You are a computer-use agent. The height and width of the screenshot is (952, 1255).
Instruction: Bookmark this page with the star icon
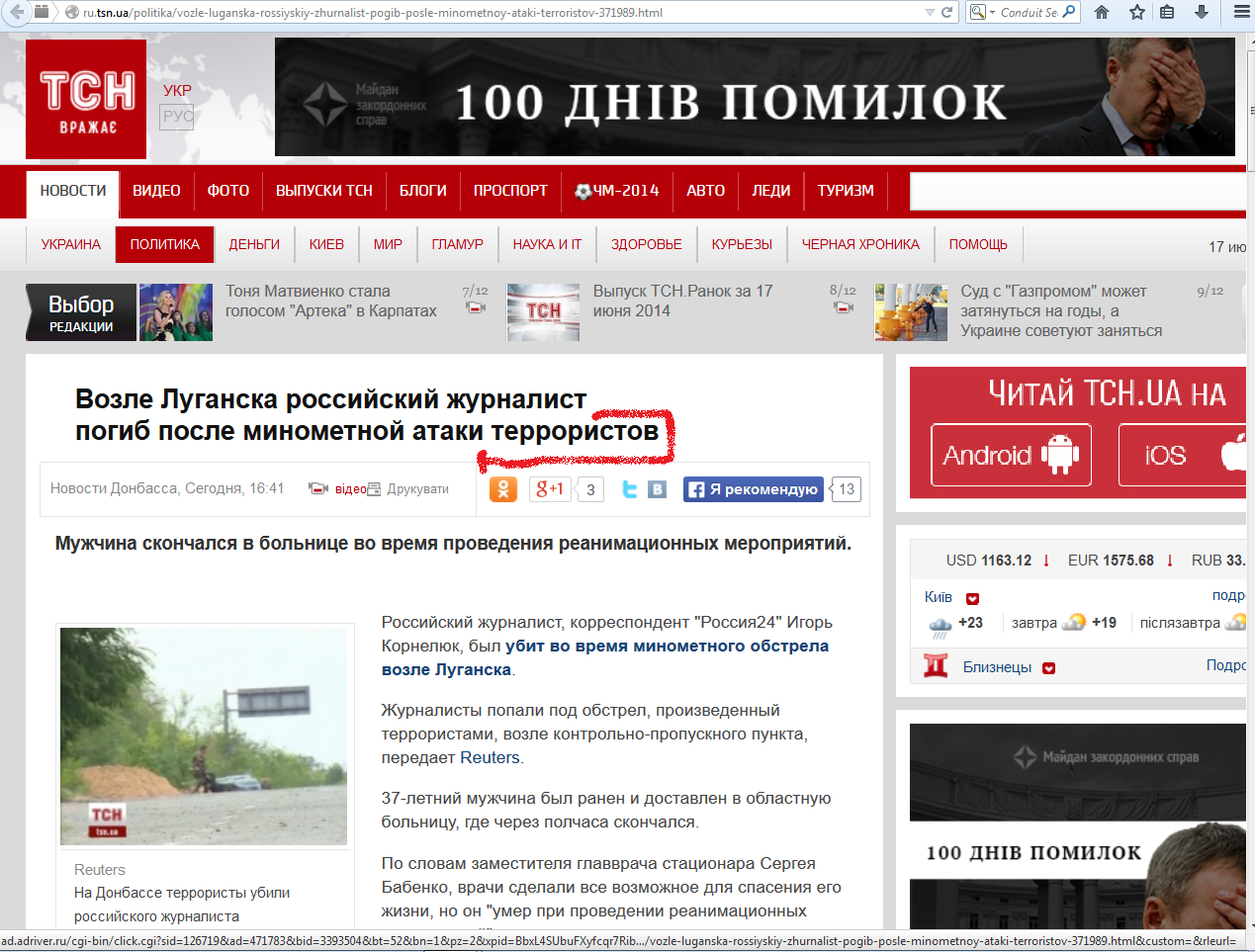1137,12
